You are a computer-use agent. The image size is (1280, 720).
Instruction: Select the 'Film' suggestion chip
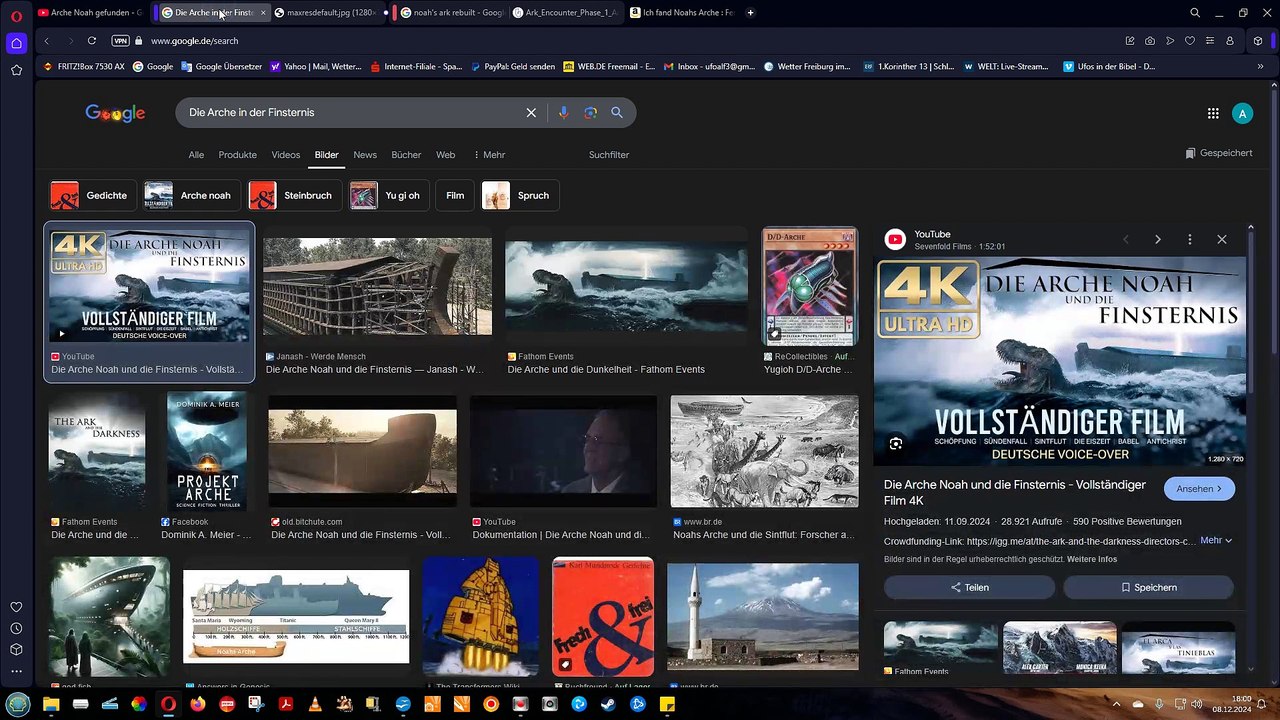point(455,195)
